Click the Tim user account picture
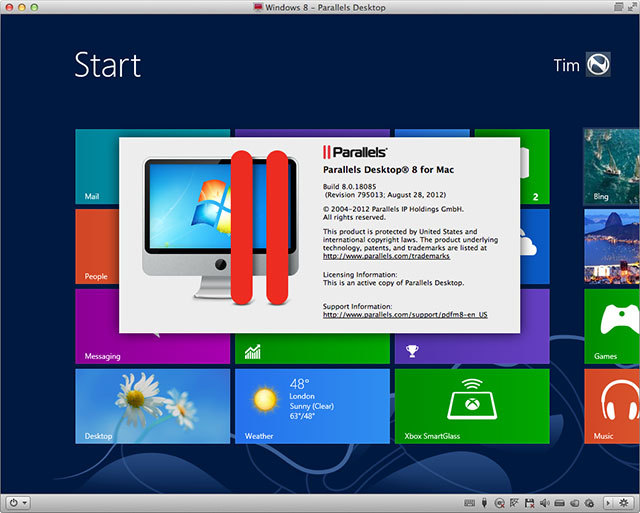640x513 pixels. tap(598, 64)
